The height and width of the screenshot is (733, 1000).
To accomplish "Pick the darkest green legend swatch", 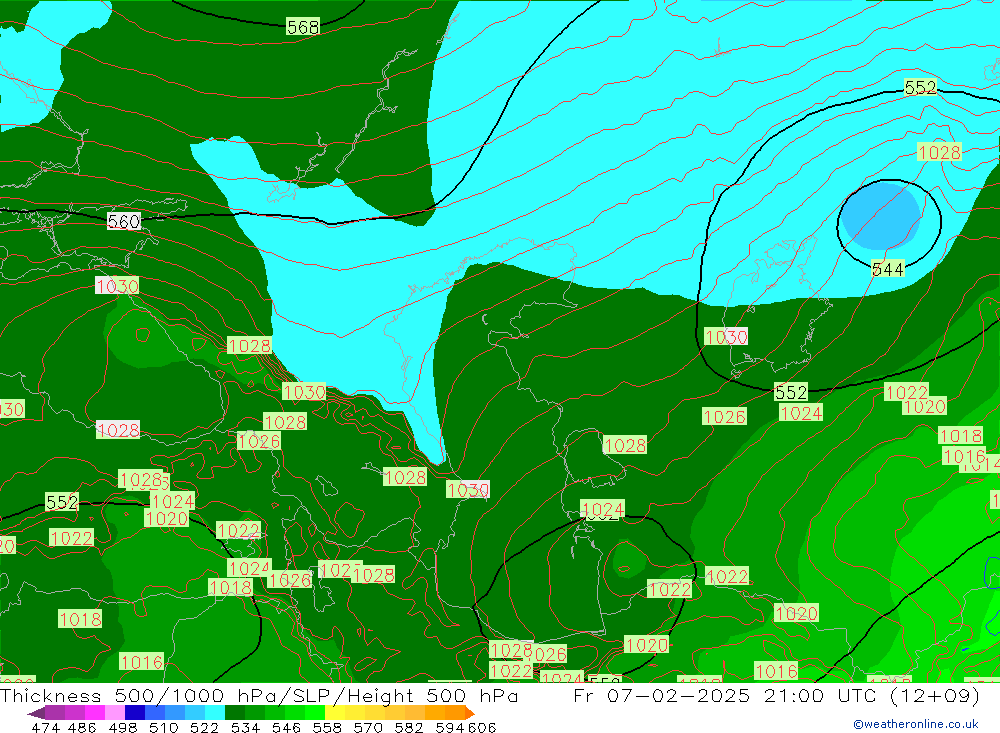I will [x=235, y=712].
